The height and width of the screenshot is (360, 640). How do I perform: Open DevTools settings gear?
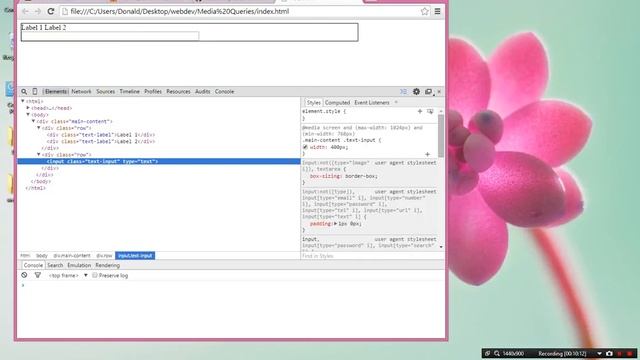pyautogui.click(x=416, y=91)
